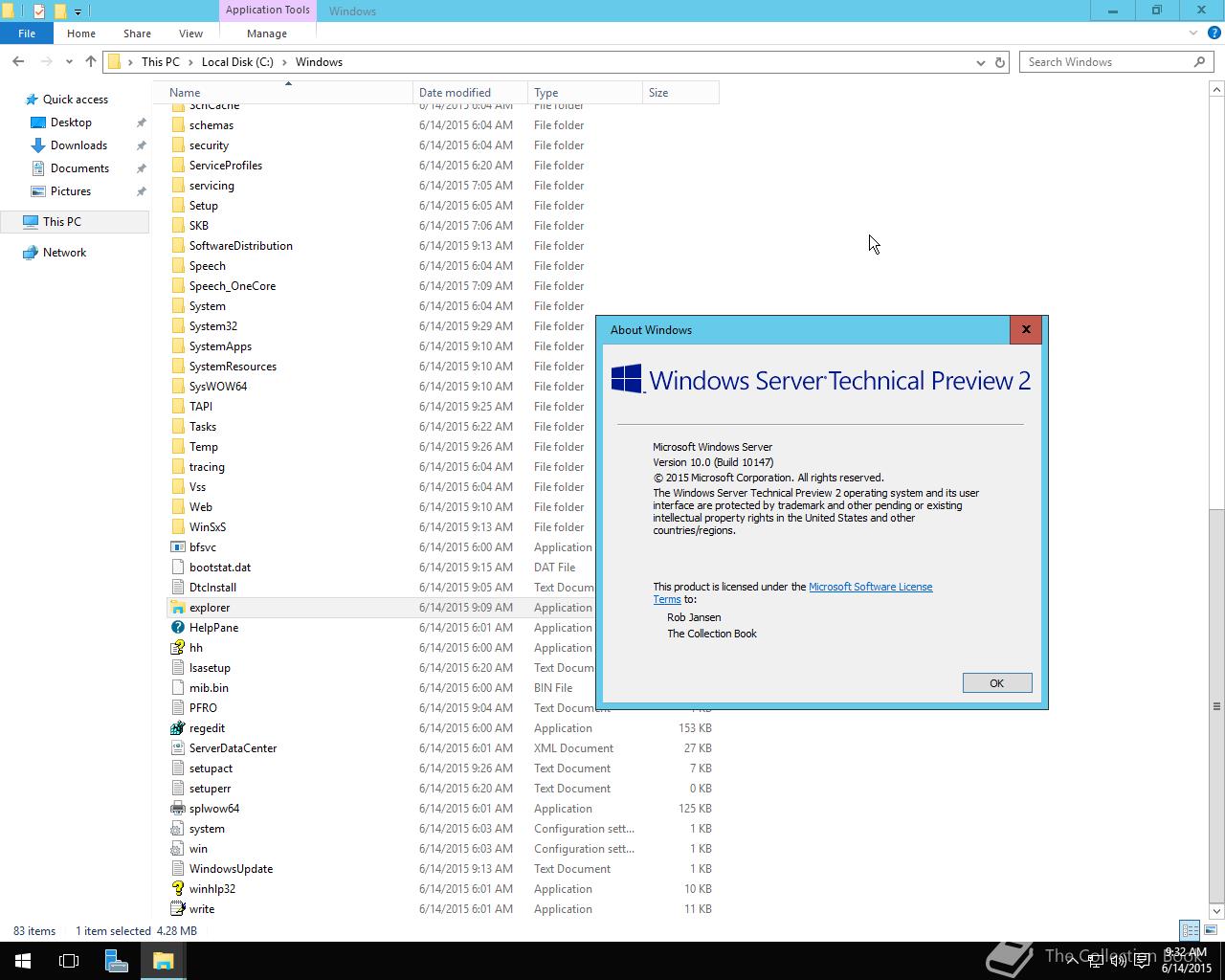Switch to Details view layout button
The height and width of the screenshot is (980, 1225).
pos(1190,930)
